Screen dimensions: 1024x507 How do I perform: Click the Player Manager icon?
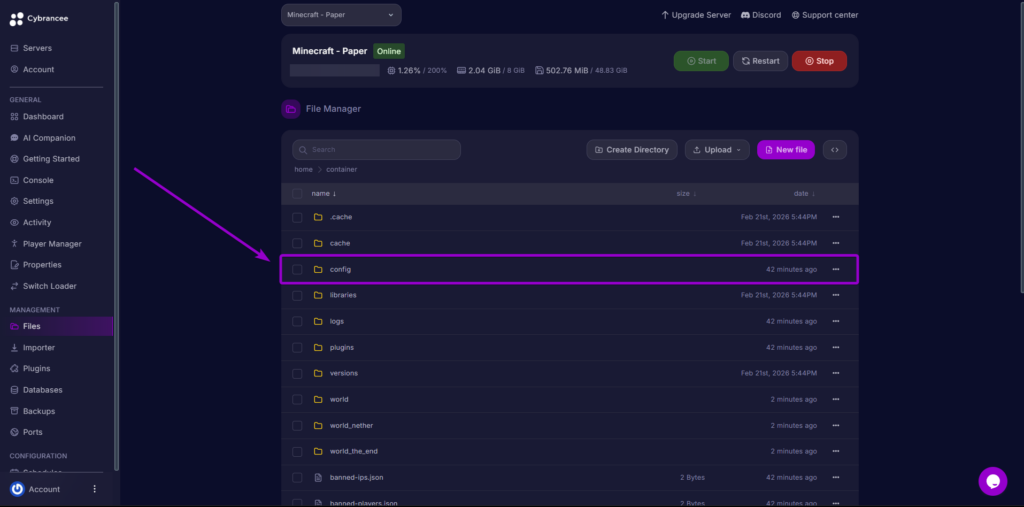tap(15, 244)
